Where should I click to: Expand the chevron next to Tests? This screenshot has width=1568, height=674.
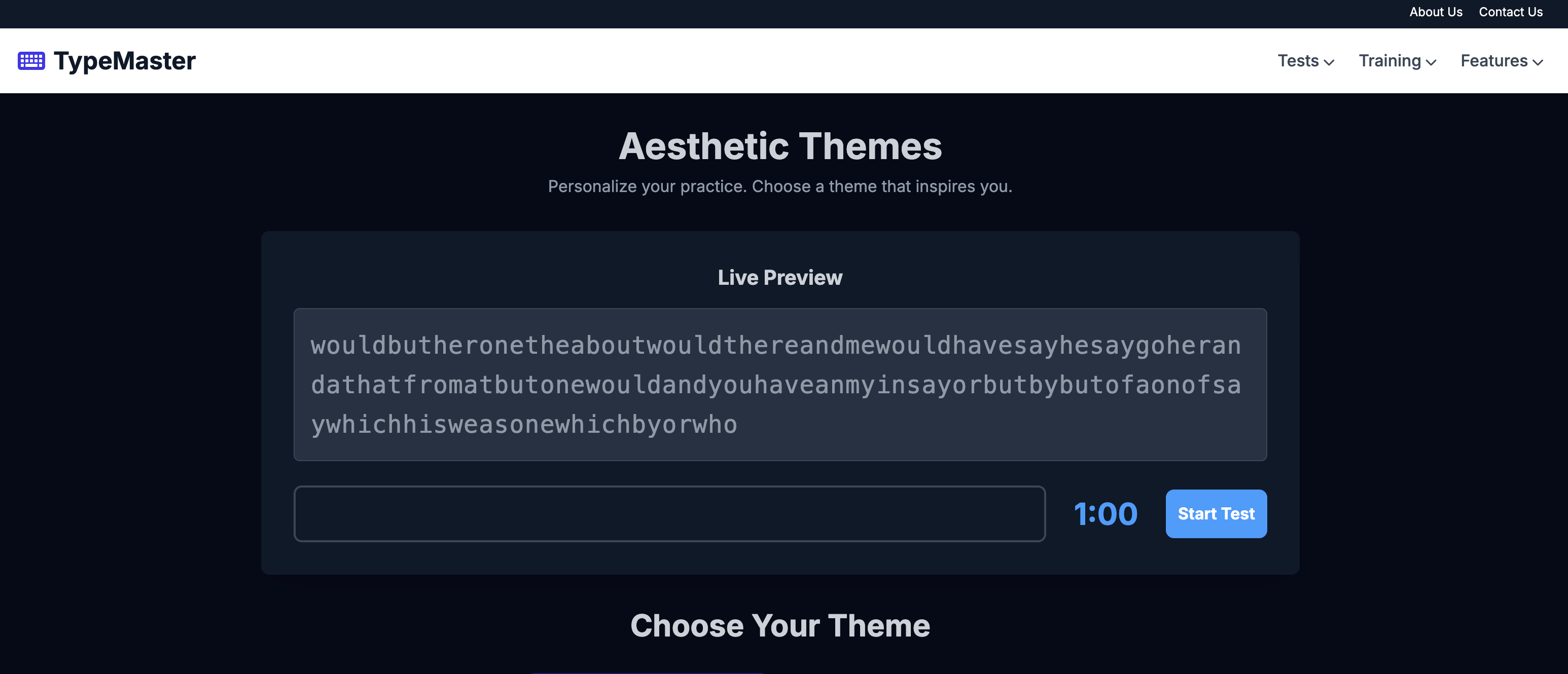click(1330, 63)
